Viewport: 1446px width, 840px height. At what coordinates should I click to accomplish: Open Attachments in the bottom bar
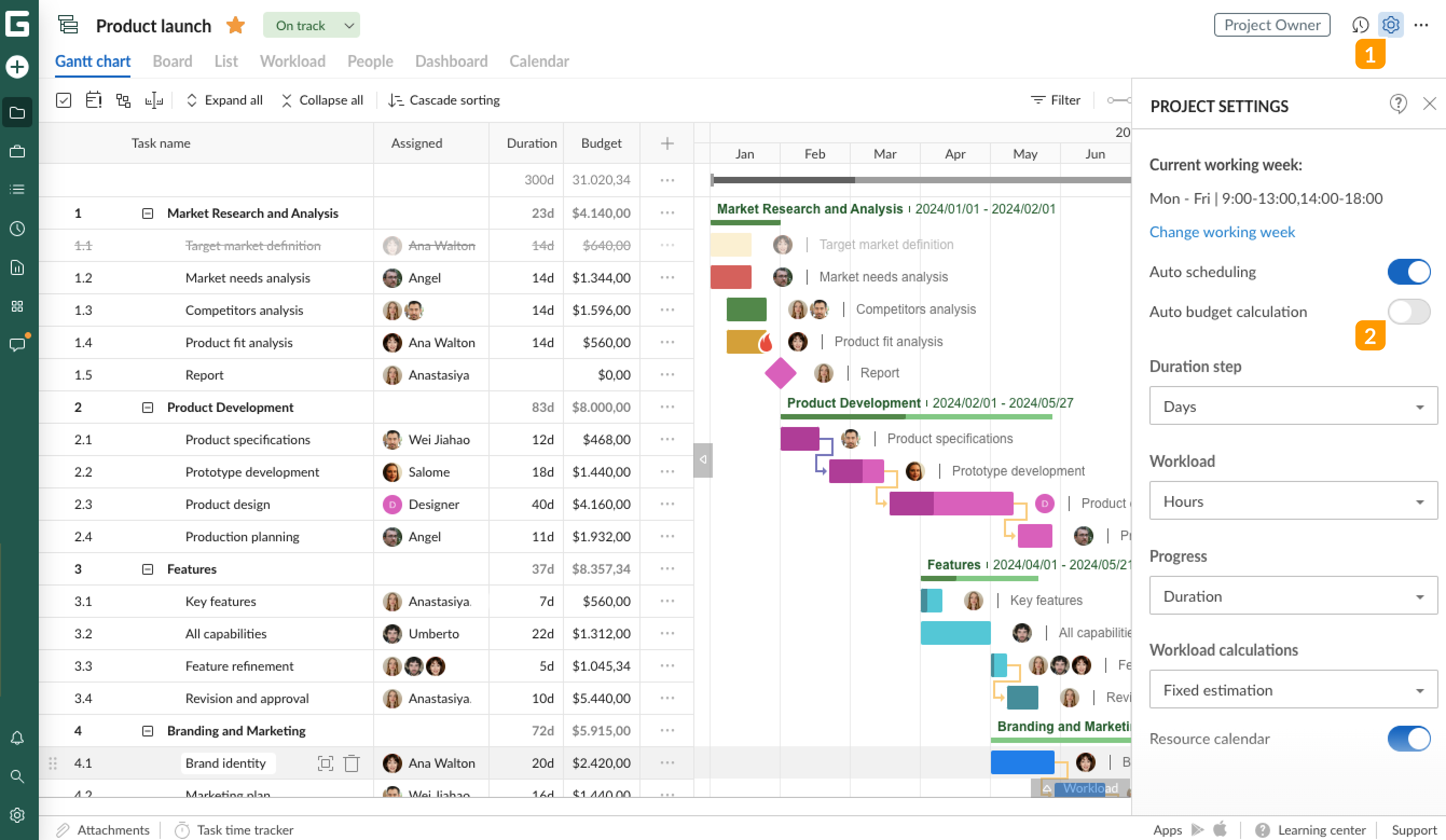[104, 830]
